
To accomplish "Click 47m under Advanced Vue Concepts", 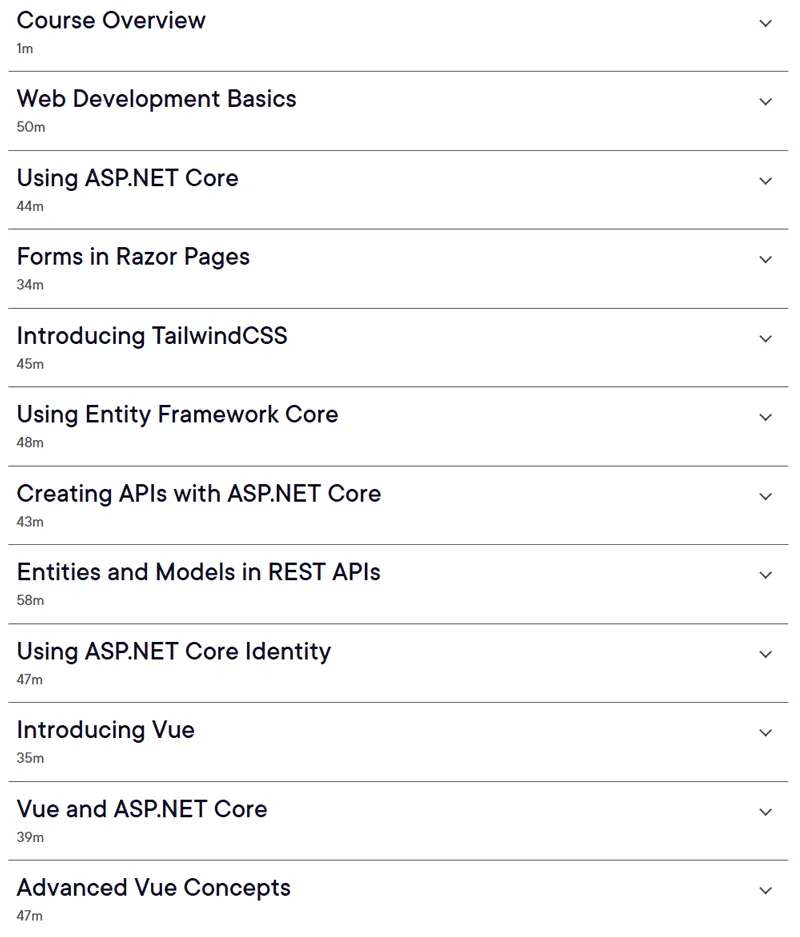I will (30, 915).
